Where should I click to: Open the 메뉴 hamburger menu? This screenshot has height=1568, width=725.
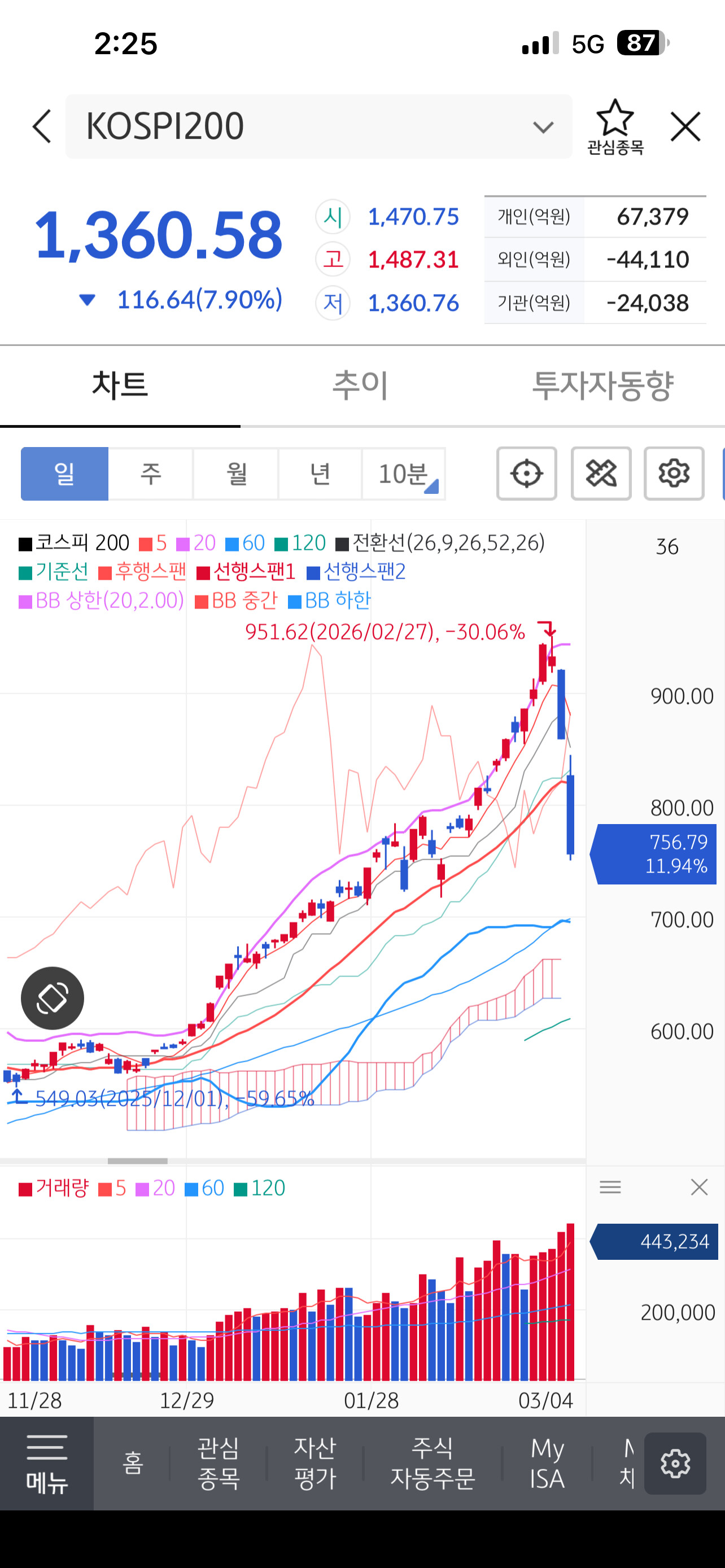(x=47, y=1464)
